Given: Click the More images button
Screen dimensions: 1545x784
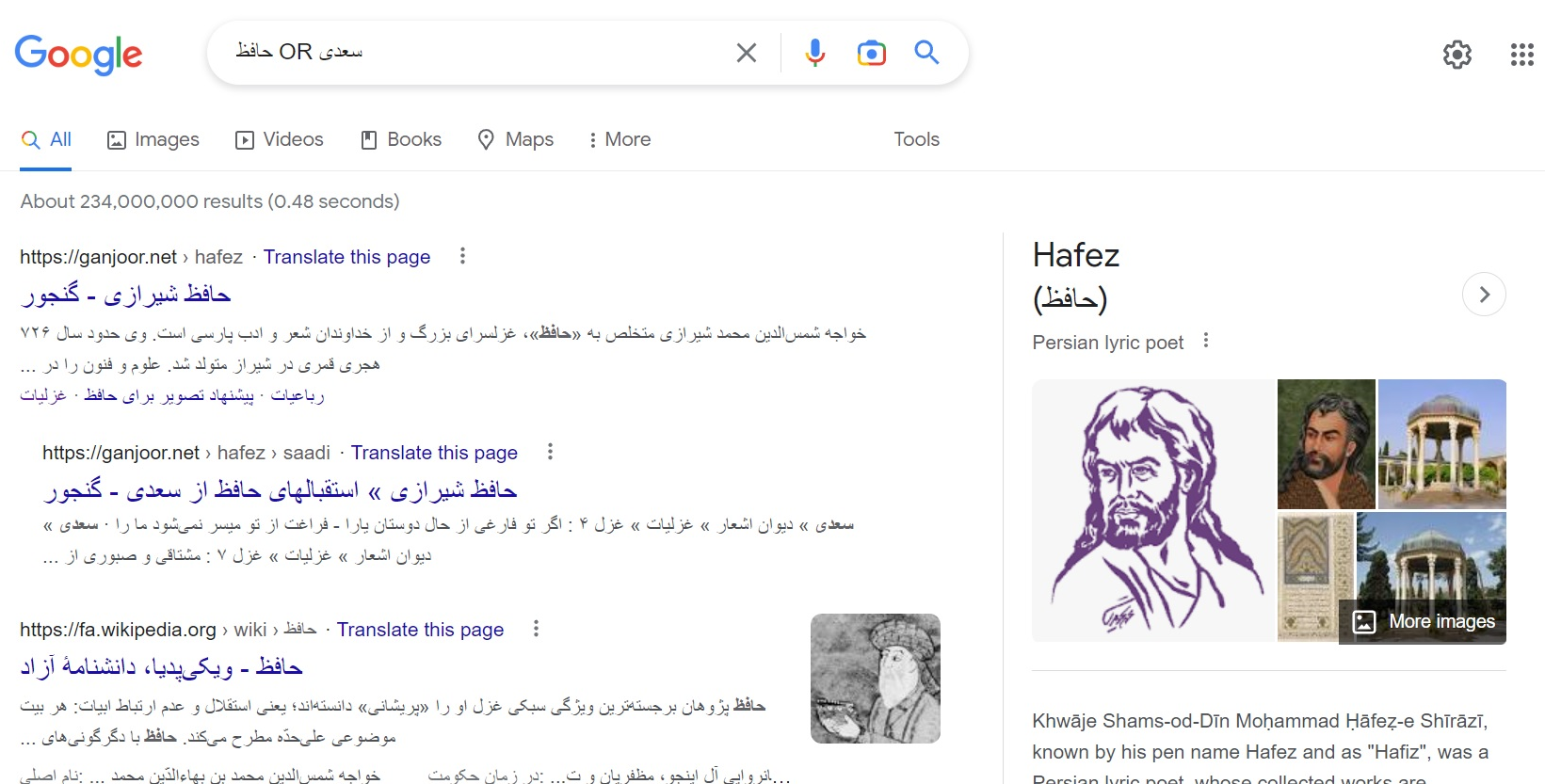Looking at the screenshot, I should point(1423,622).
